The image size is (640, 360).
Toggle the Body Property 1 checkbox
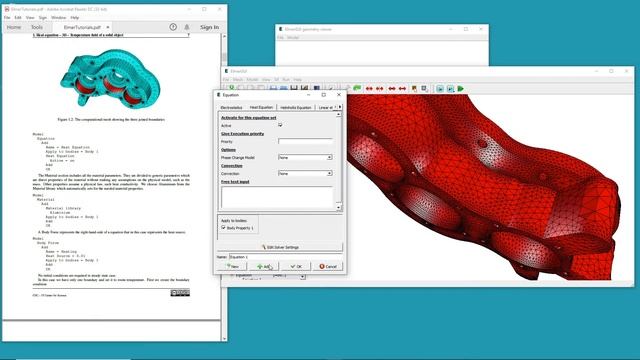223,227
